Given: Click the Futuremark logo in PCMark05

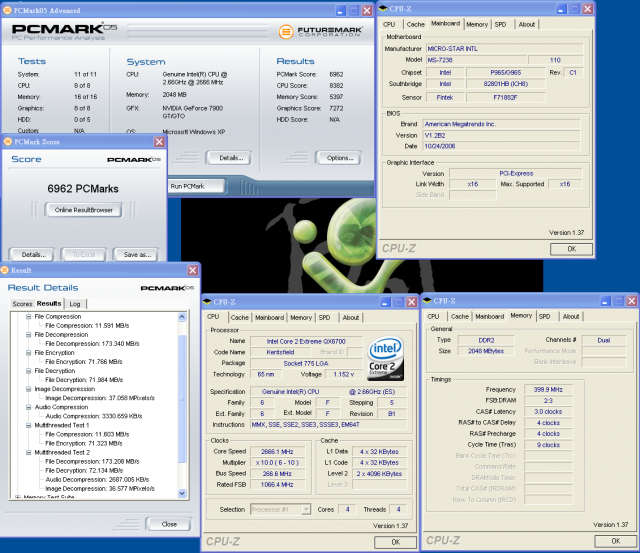Looking at the screenshot, I should [x=320, y=31].
